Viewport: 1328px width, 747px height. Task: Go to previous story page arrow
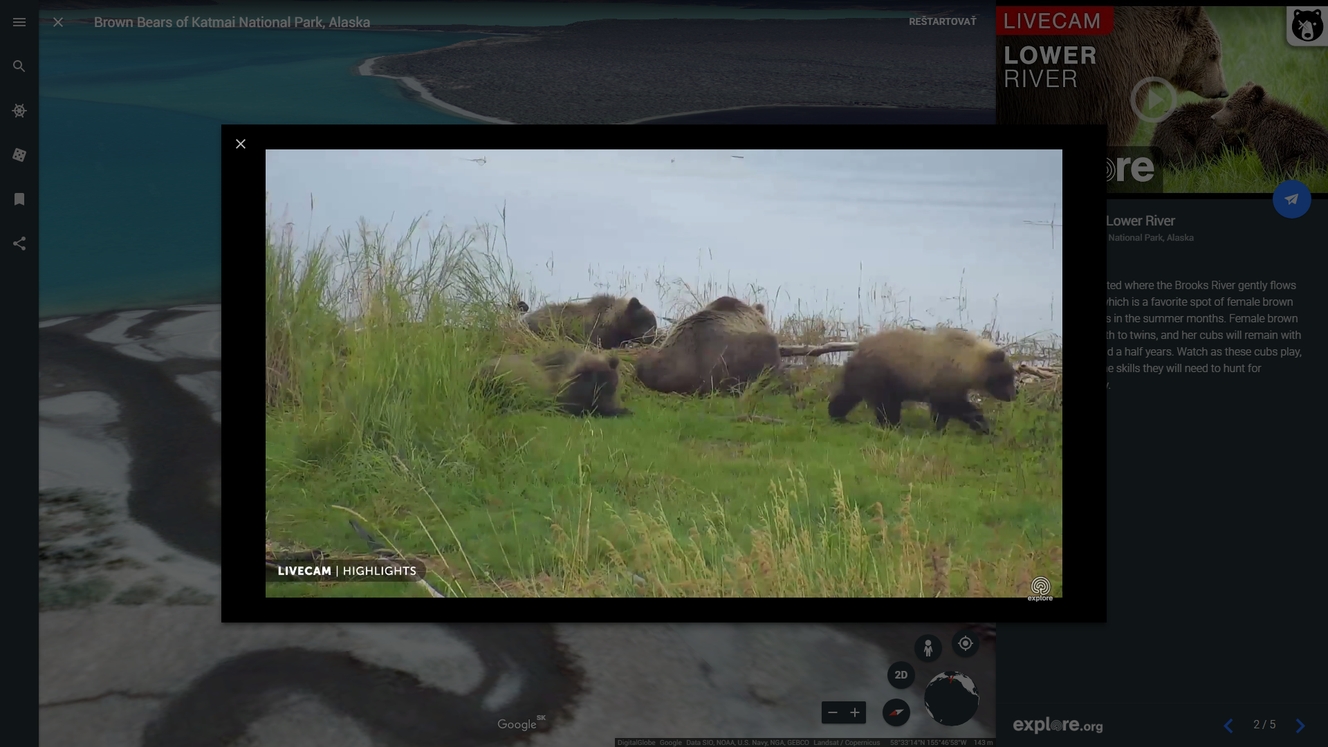coord(1229,726)
